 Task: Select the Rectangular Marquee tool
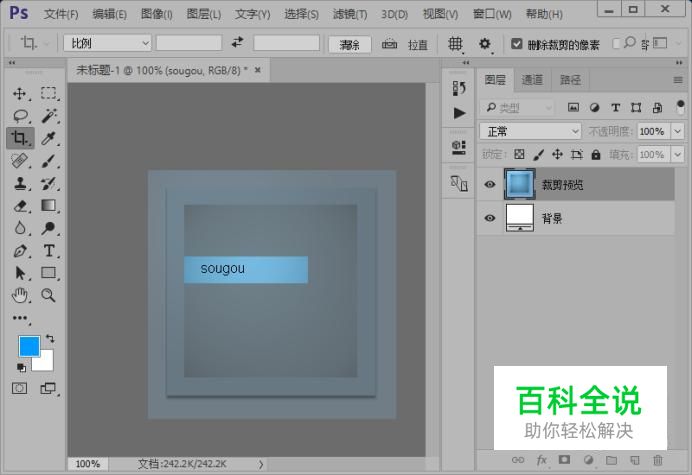[49, 94]
